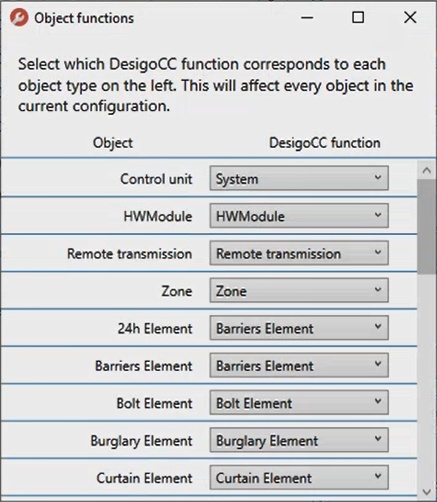The width and height of the screenshot is (437, 502).
Task: Click the Object functions wrench app icon
Action: coord(19,18)
